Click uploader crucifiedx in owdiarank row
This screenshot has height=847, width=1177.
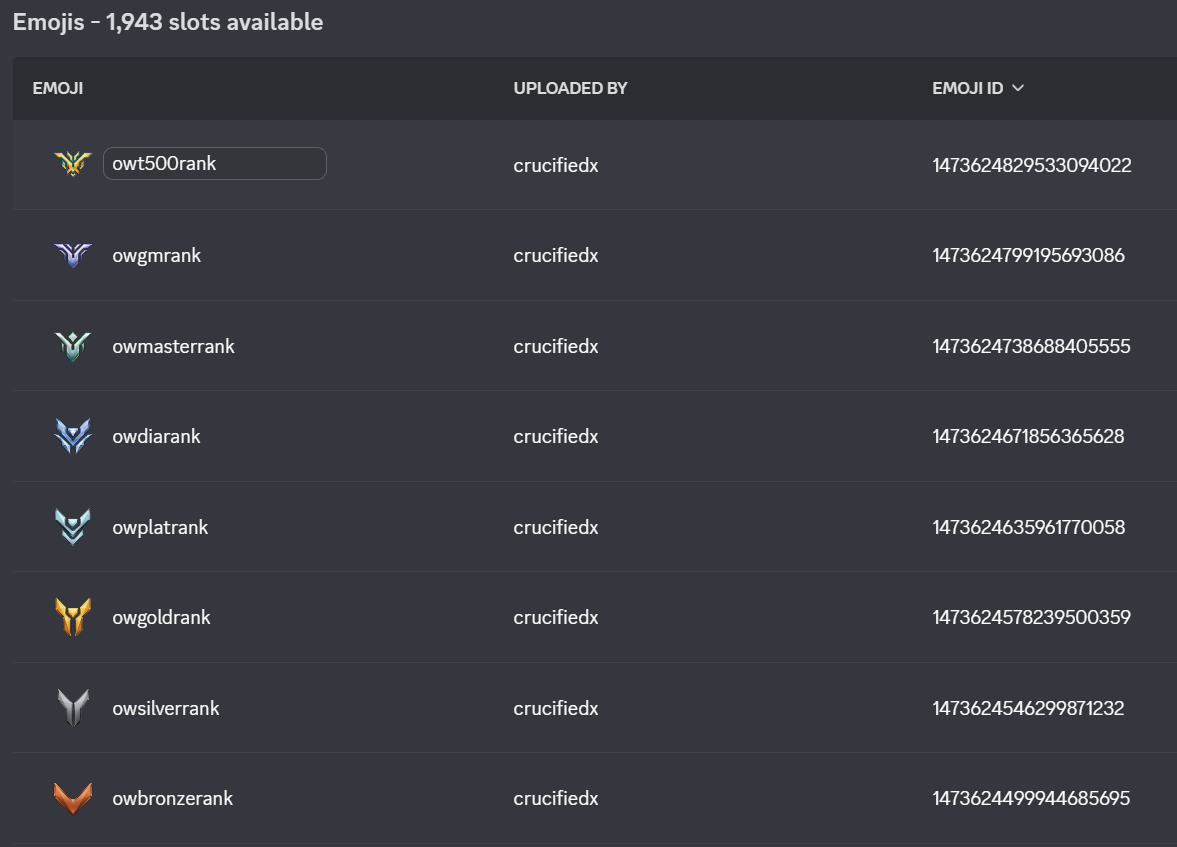556,436
